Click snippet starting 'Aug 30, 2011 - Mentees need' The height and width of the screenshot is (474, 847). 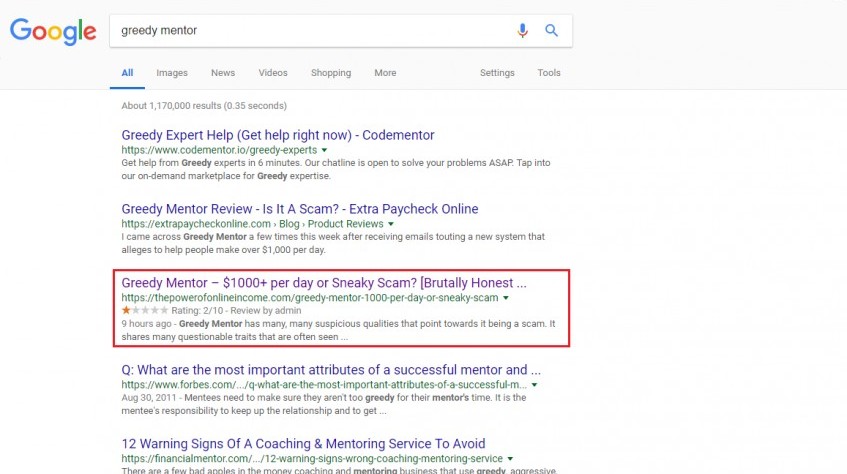pyautogui.click(x=324, y=404)
